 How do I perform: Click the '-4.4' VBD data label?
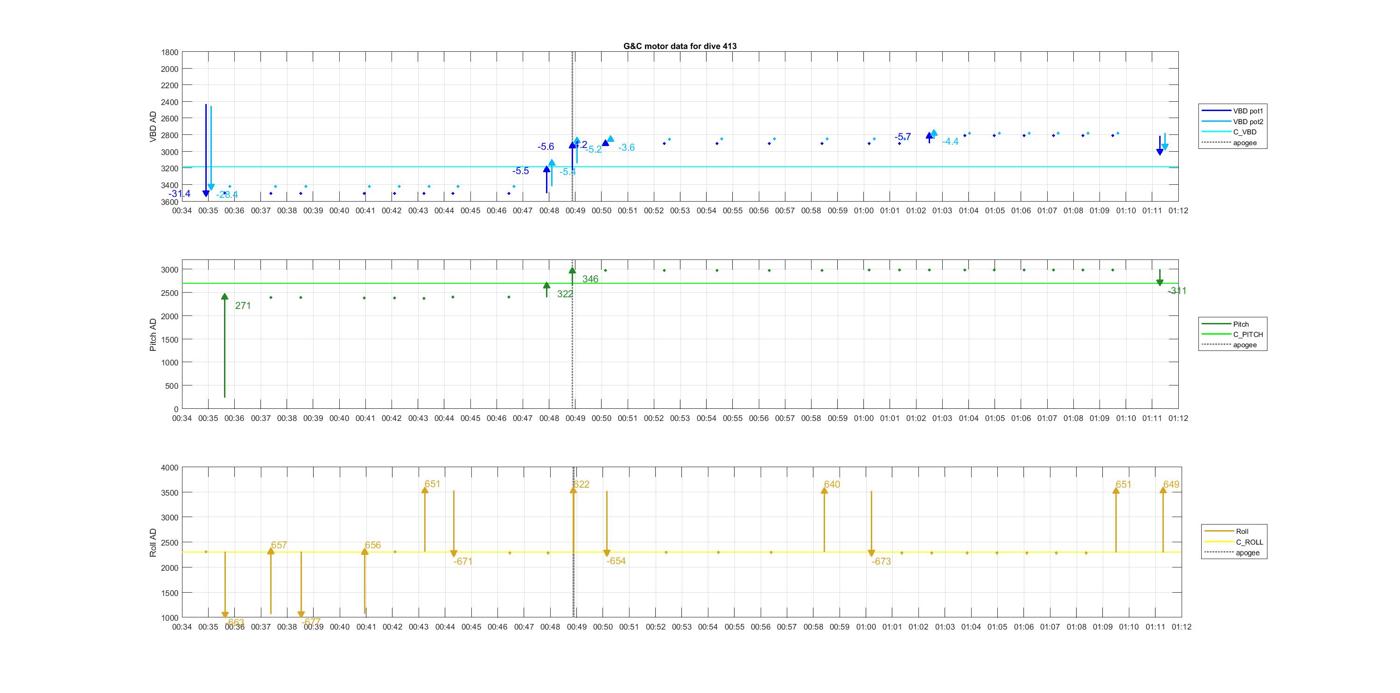(x=950, y=142)
